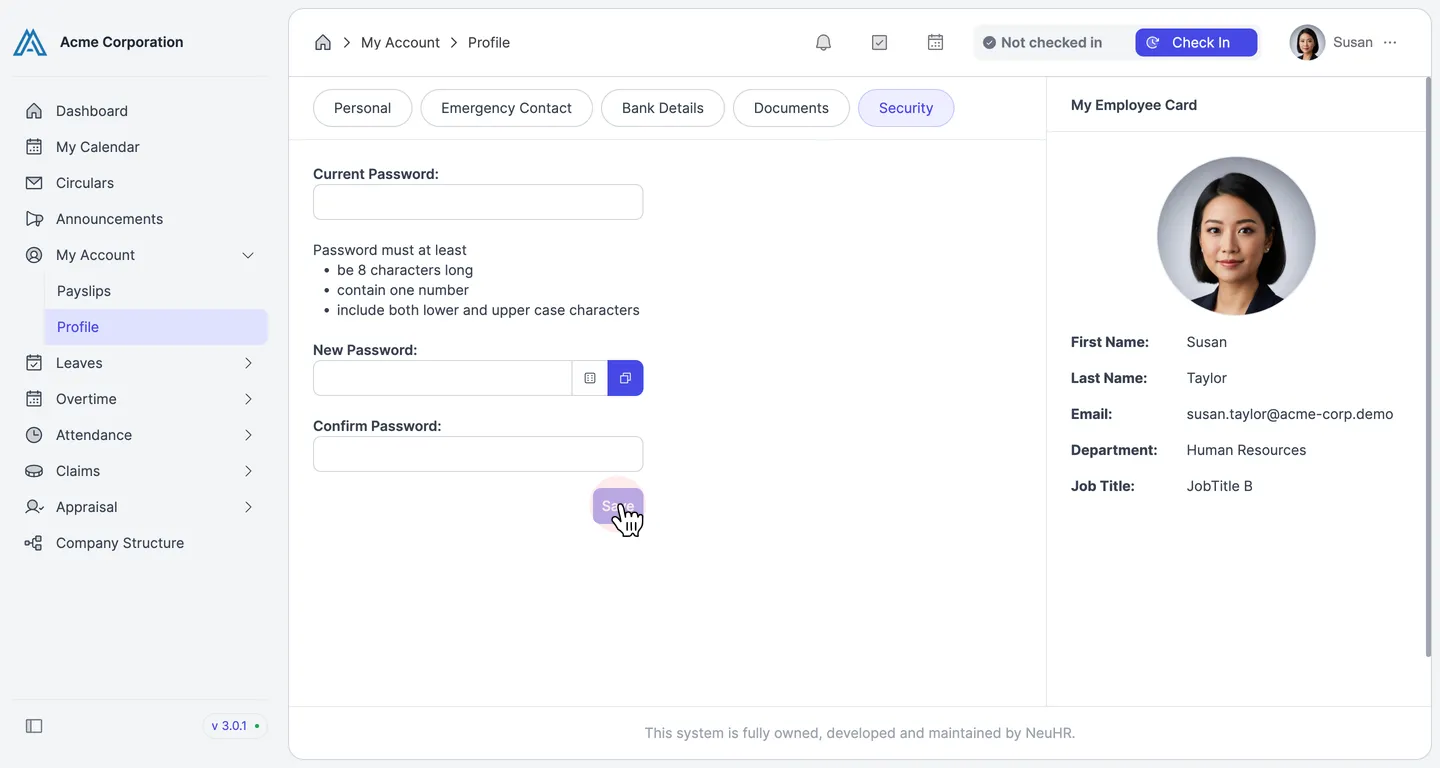Generate a random password with dice icon
Screen dimensions: 1440x768
(x=590, y=378)
